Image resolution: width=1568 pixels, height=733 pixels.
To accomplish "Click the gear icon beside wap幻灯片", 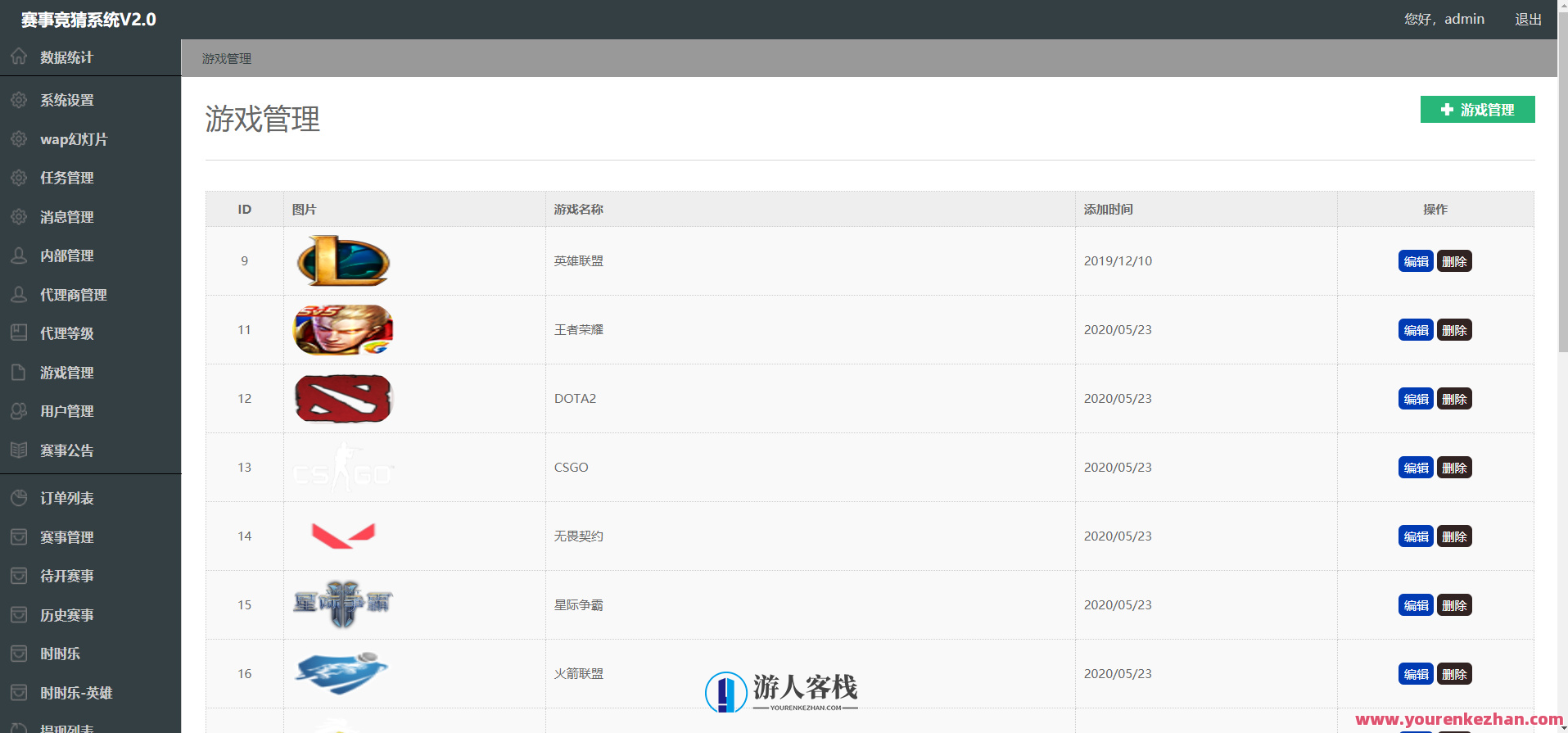I will click(19, 139).
